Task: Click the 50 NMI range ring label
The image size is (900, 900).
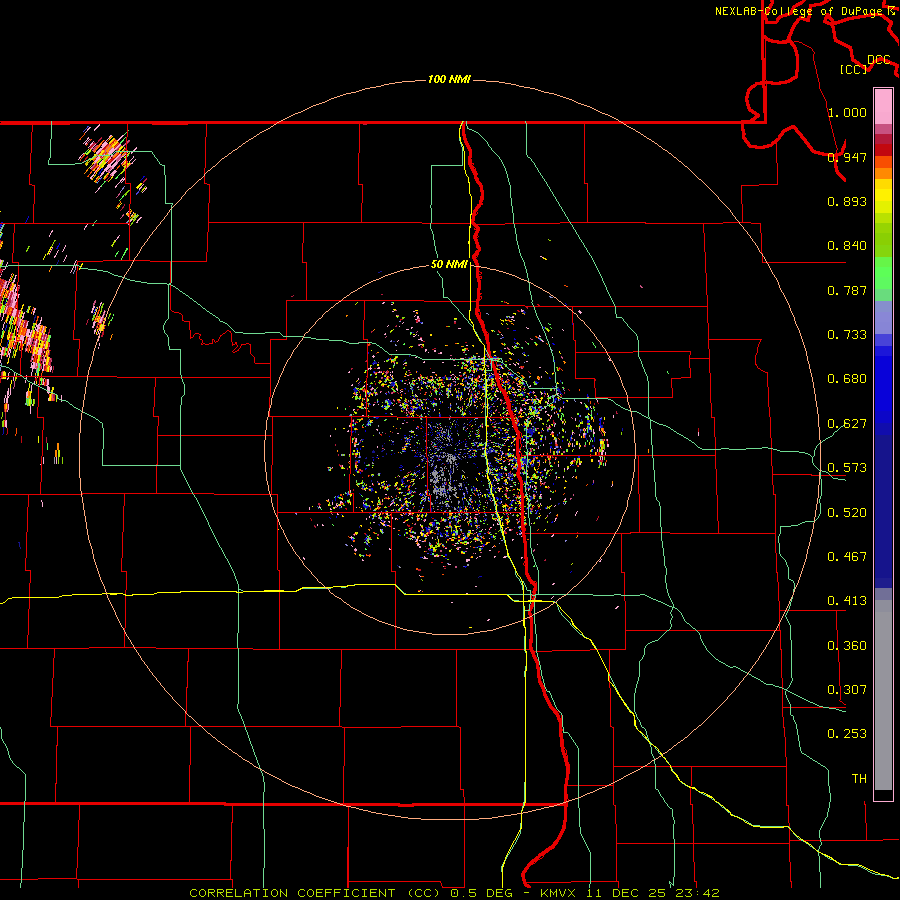Action: pyautogui.click(x=449, y=265)
